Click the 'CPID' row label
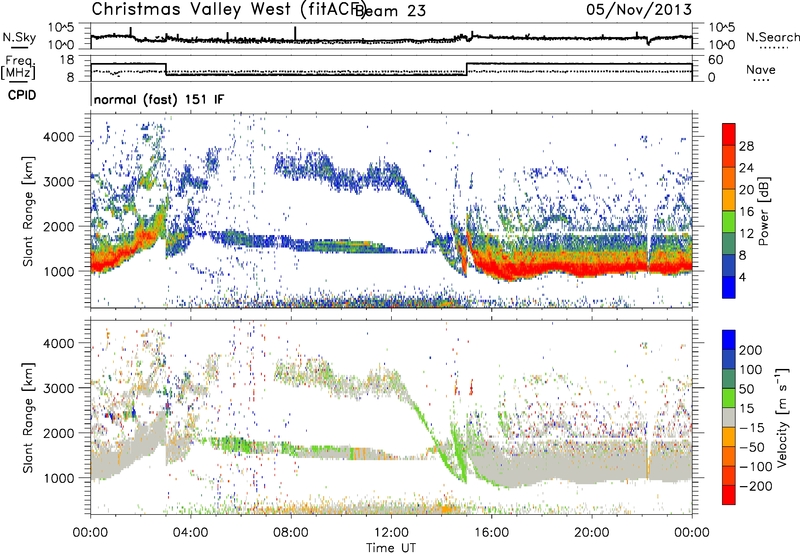This screenshot has width=800, height=554. pyautogui.click(x=22, y=95)
